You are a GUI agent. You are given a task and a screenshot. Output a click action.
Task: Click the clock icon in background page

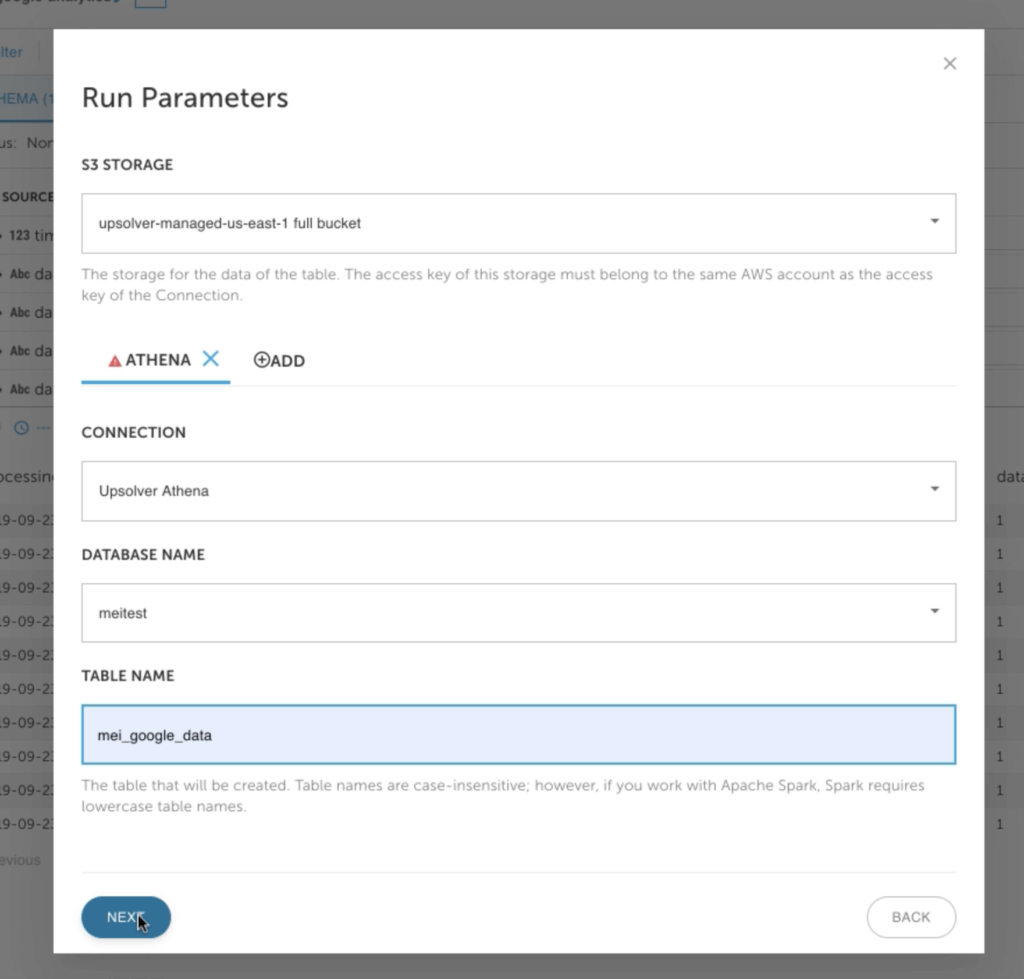pos(22,428)
